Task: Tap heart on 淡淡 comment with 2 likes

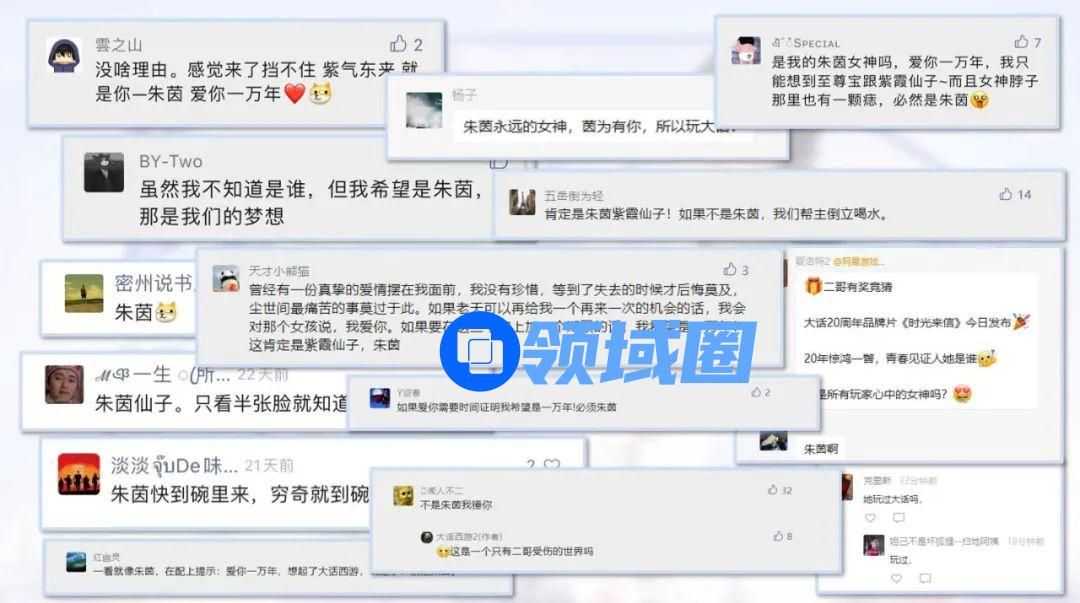Action: 552,465
